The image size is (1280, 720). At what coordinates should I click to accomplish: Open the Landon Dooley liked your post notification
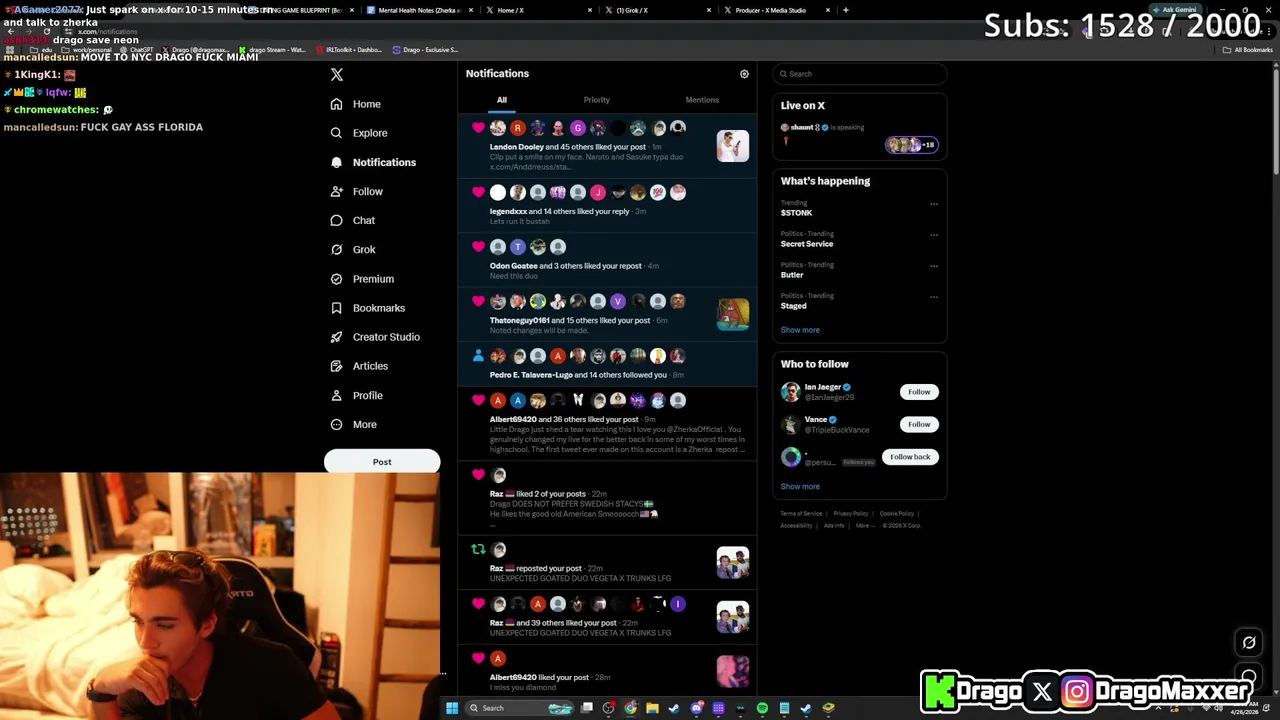(x=608, y=145)
